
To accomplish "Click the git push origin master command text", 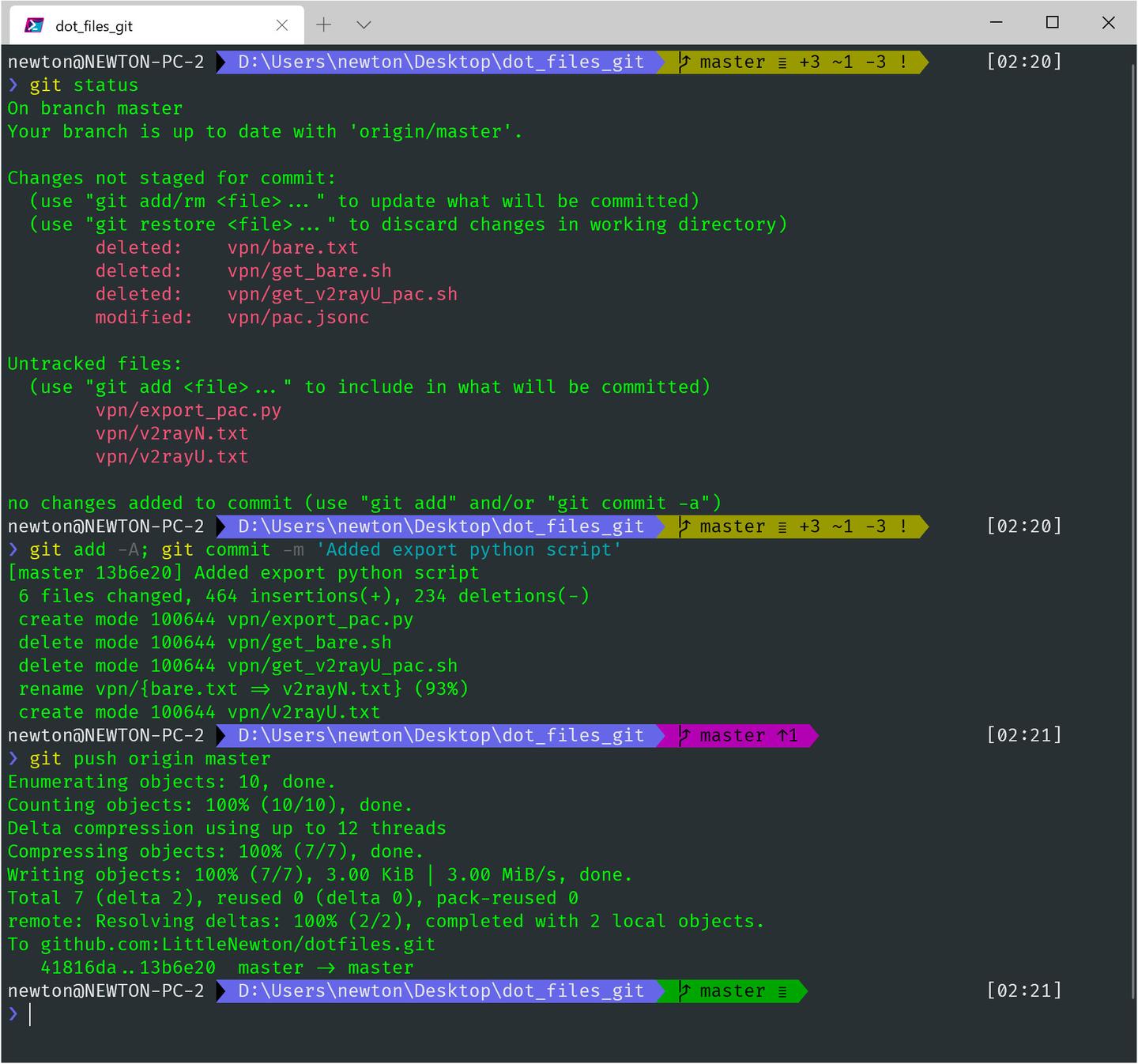I will click(x=150, y=758).
